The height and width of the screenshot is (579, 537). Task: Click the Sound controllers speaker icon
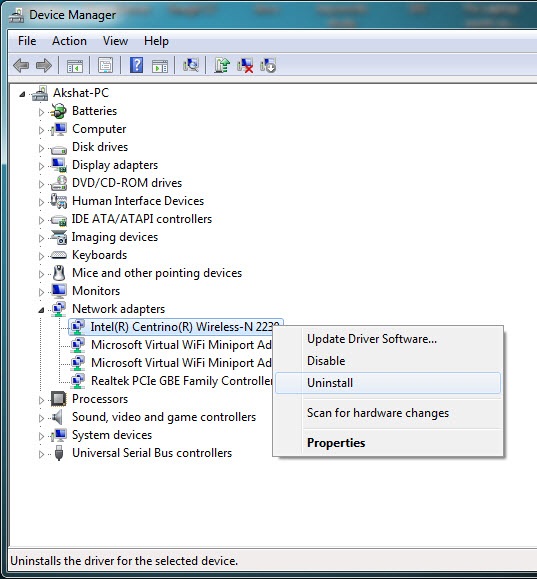pos(58,417)
